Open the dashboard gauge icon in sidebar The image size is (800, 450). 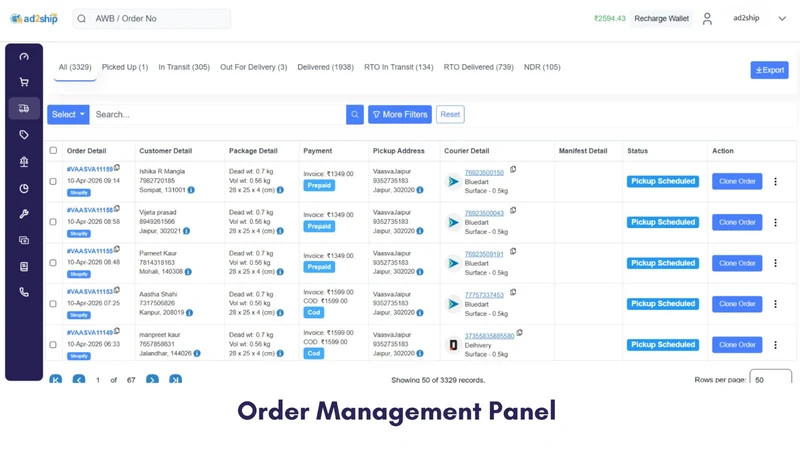[x=24, y=57]
